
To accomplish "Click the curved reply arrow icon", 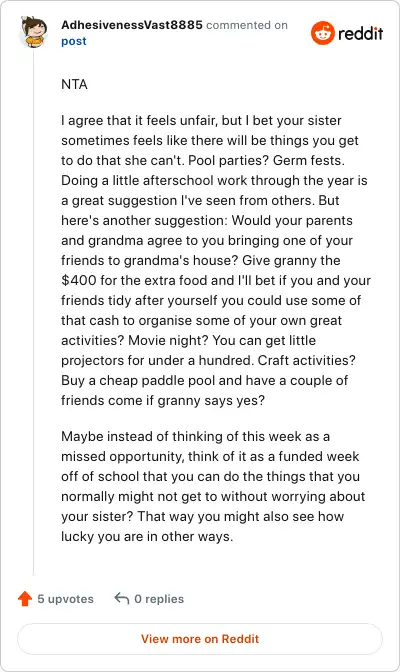I will coord(122,598).
